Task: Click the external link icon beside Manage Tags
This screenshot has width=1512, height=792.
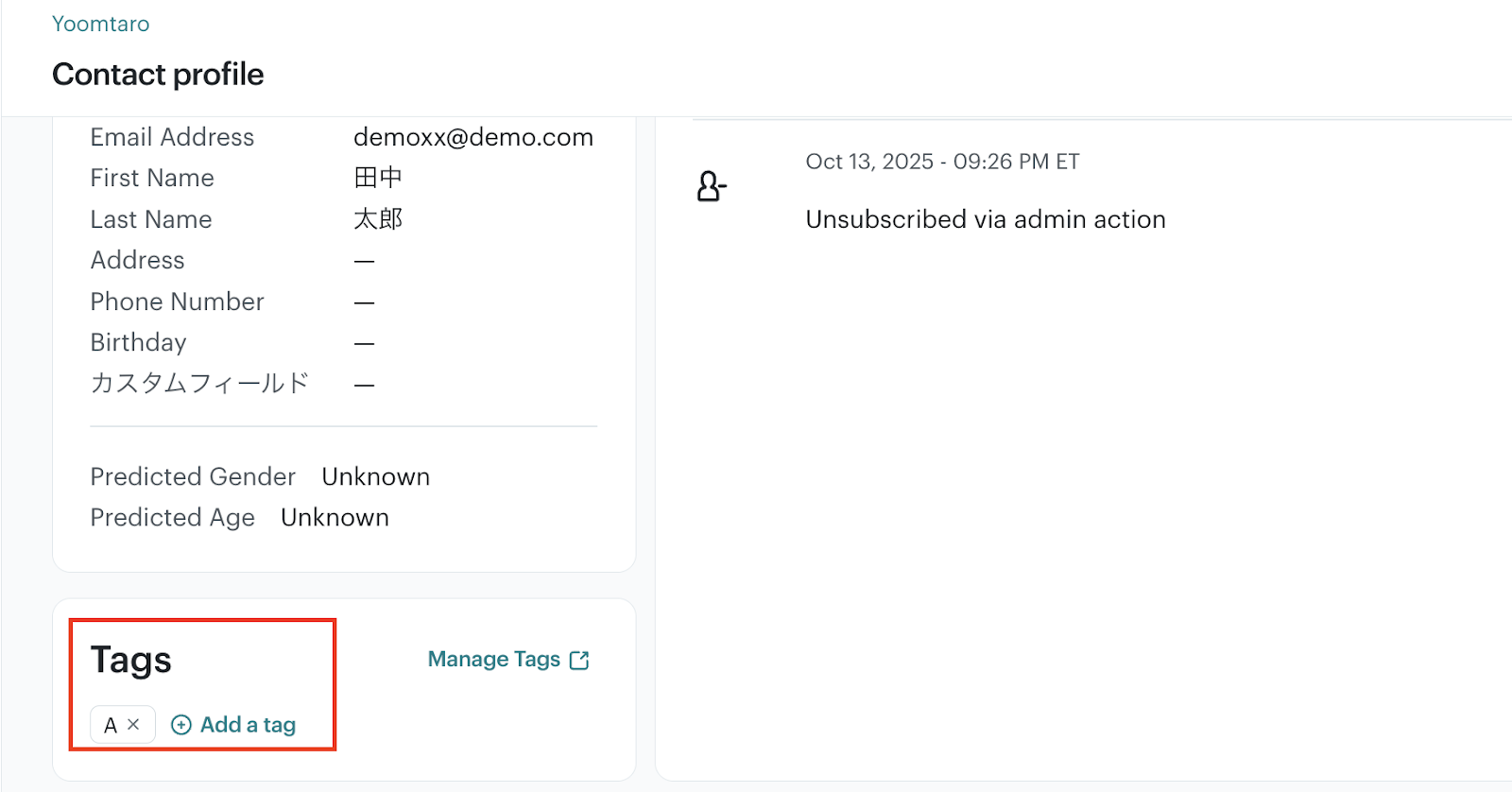Action: pyautogui.click(x=580, y=660)
